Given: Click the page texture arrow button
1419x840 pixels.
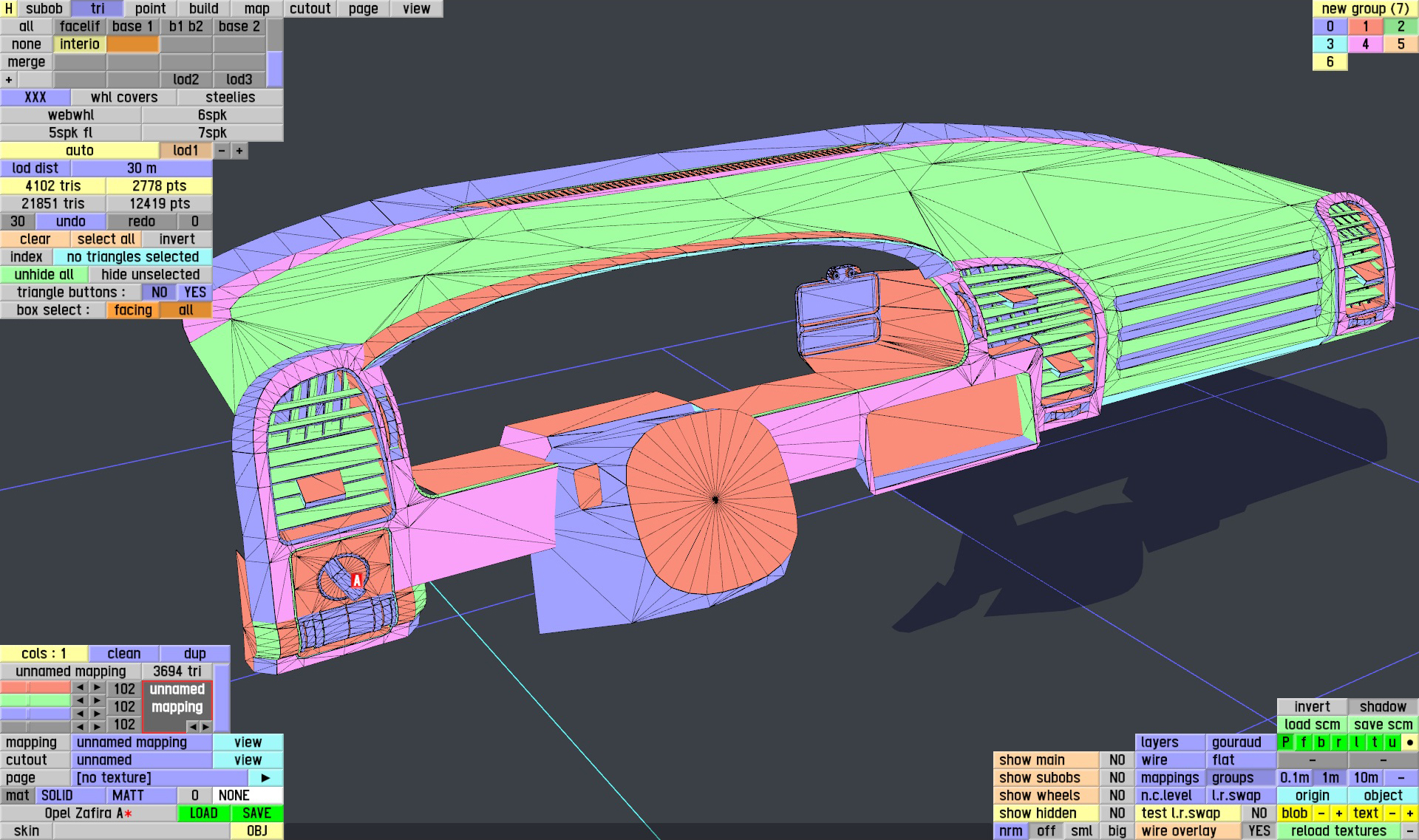Looking at the screenshot, I should [x=265, y=778].
